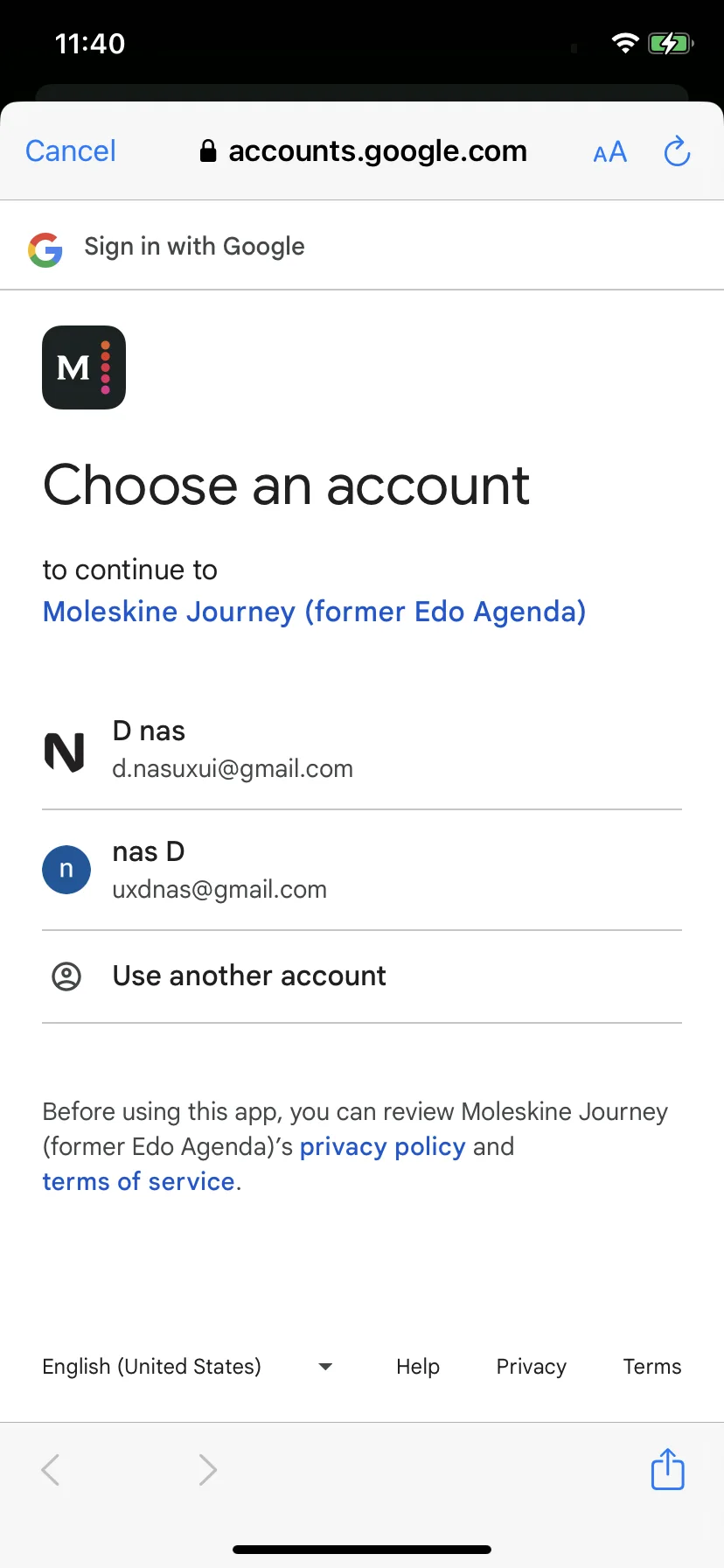Screen dimensions: 724x1568
Task: Choose the uxdnas@gmail.com account
Action: click(362, 870)
